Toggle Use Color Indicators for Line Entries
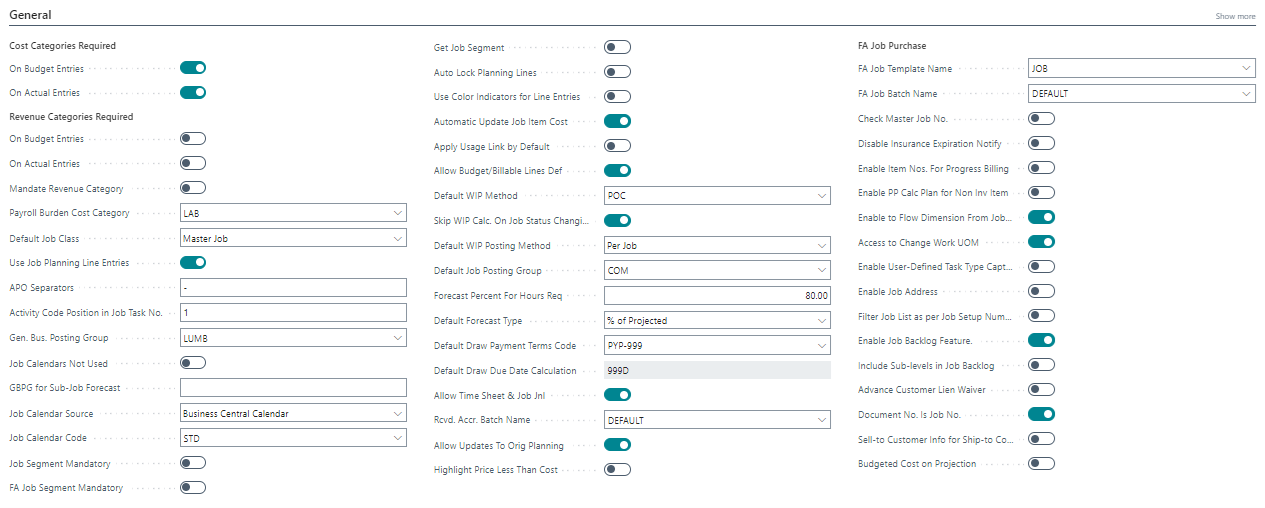The image size is (1265, 508). click(x=617, y=97)
